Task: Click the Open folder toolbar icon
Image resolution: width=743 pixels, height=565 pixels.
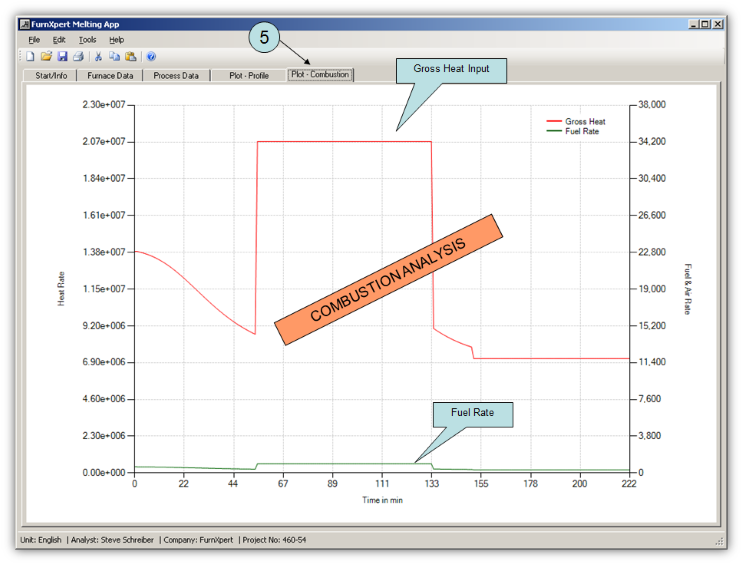Action: coord(46,56)
